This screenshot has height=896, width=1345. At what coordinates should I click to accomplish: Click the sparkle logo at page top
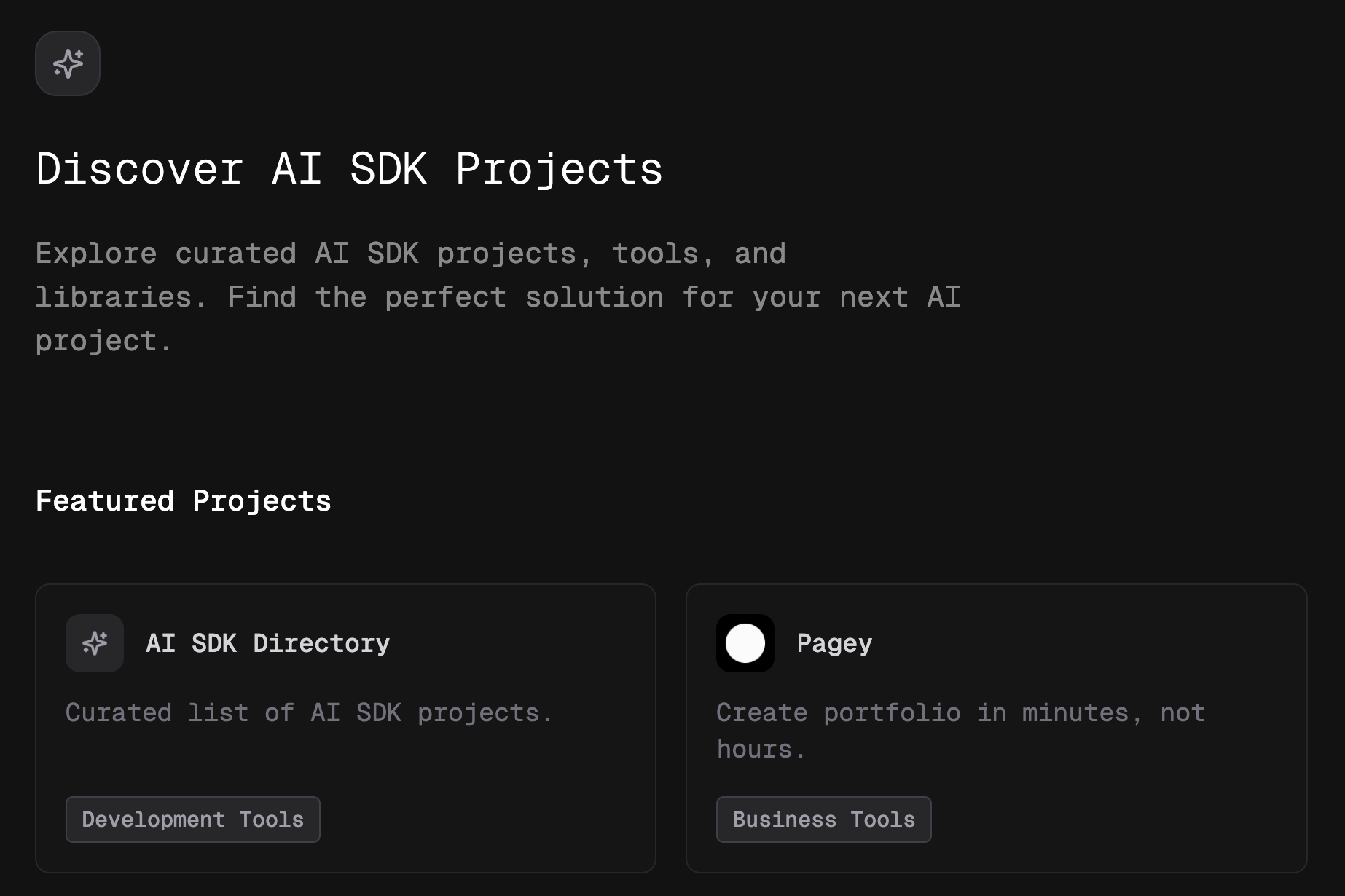click(x=68, y=63)
